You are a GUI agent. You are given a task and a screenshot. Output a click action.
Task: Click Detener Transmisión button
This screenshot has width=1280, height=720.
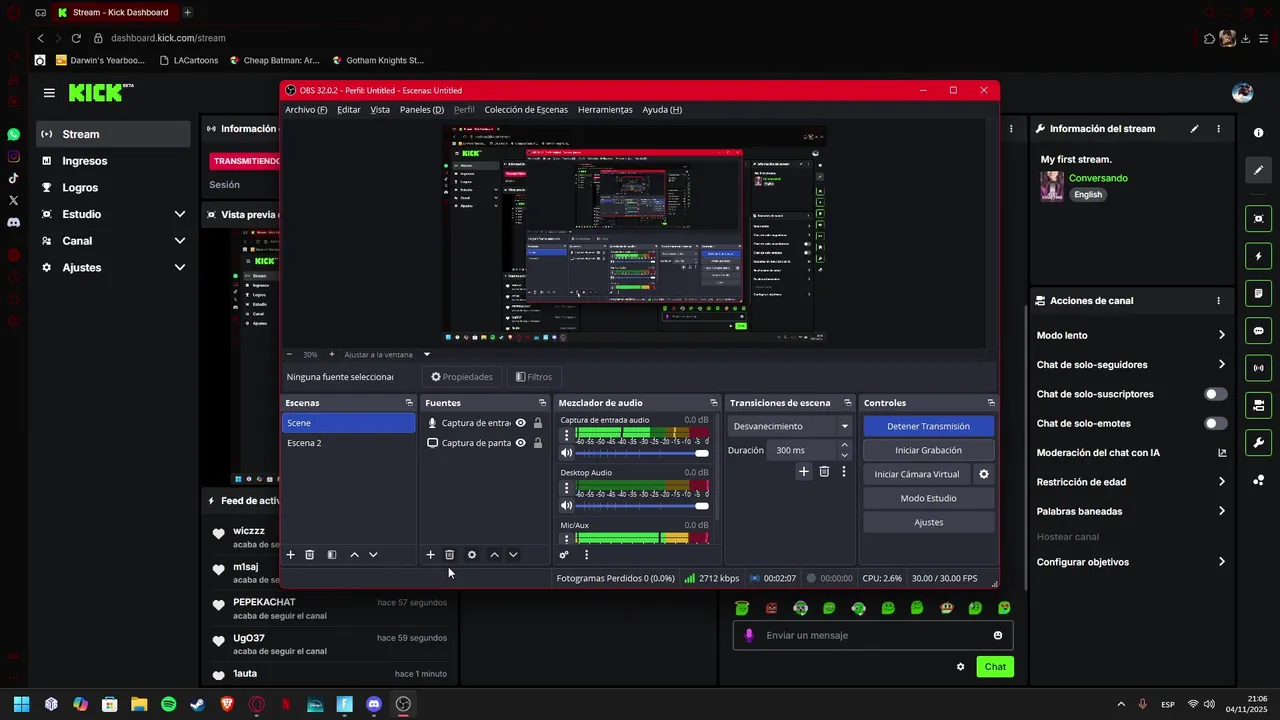point(929,426)
